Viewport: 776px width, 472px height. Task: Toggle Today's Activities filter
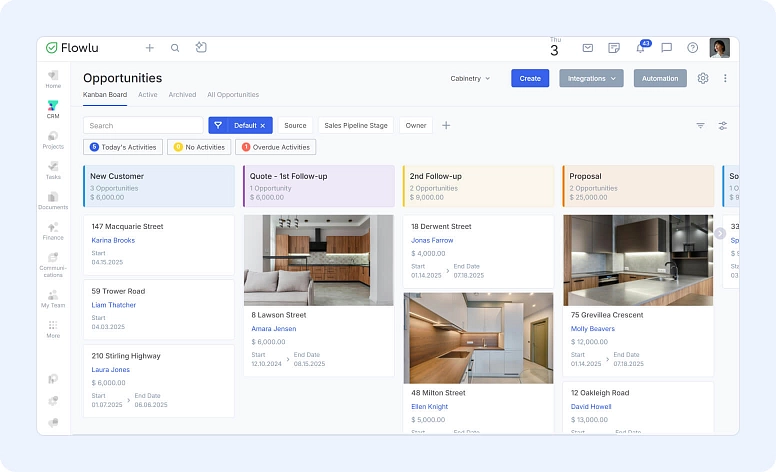click(x=123, y=147)
